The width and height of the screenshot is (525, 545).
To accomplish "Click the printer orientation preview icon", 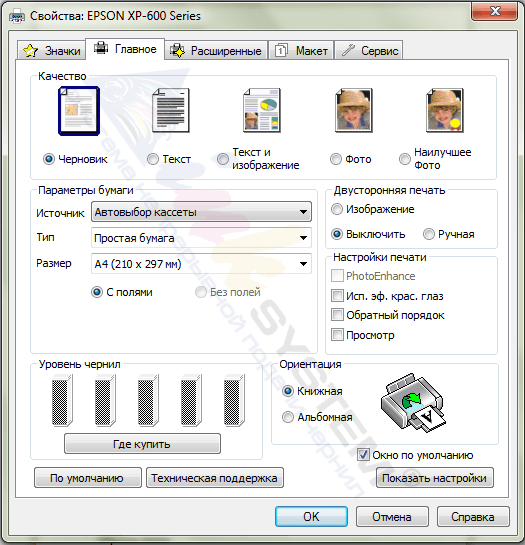I will pyautogui.click(x=413, y=402).
